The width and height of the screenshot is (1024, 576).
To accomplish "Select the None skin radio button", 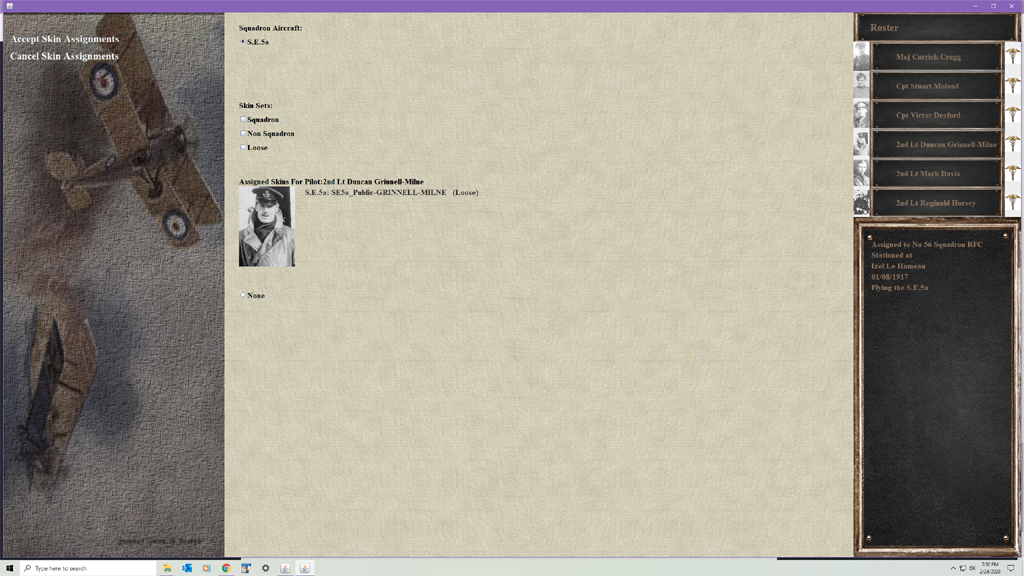I will click(x=243, y=296).
